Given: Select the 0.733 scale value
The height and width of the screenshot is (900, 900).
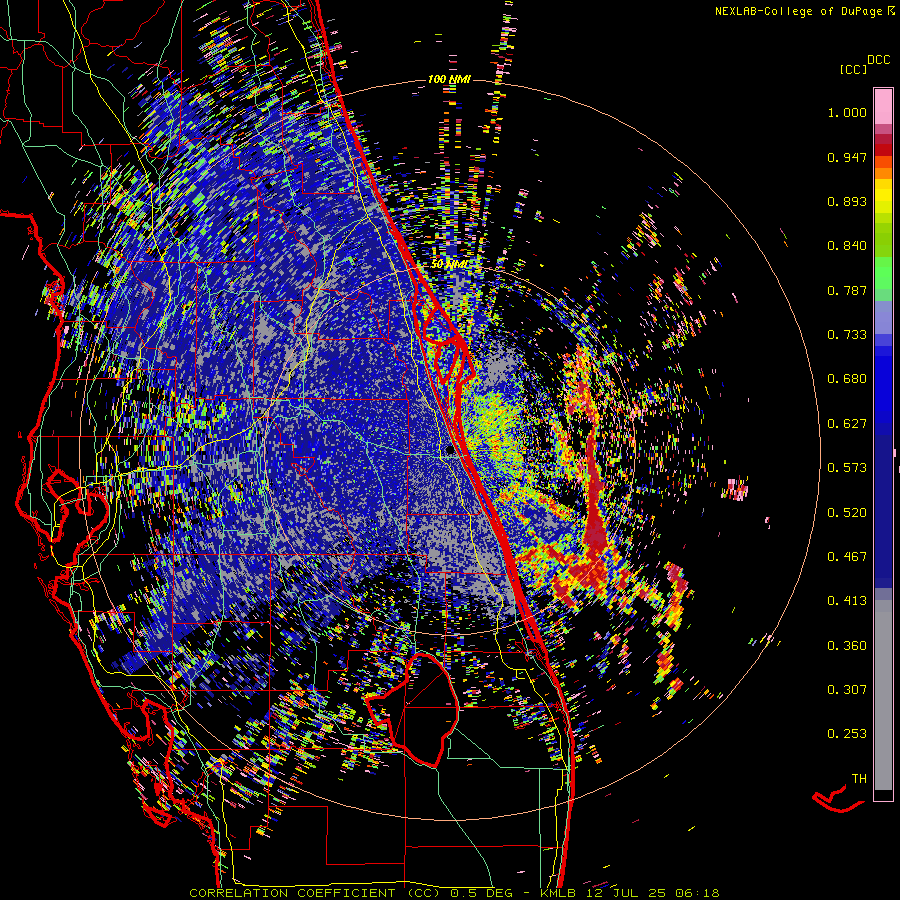Looking at the screenshot, I should pos(847,335).
